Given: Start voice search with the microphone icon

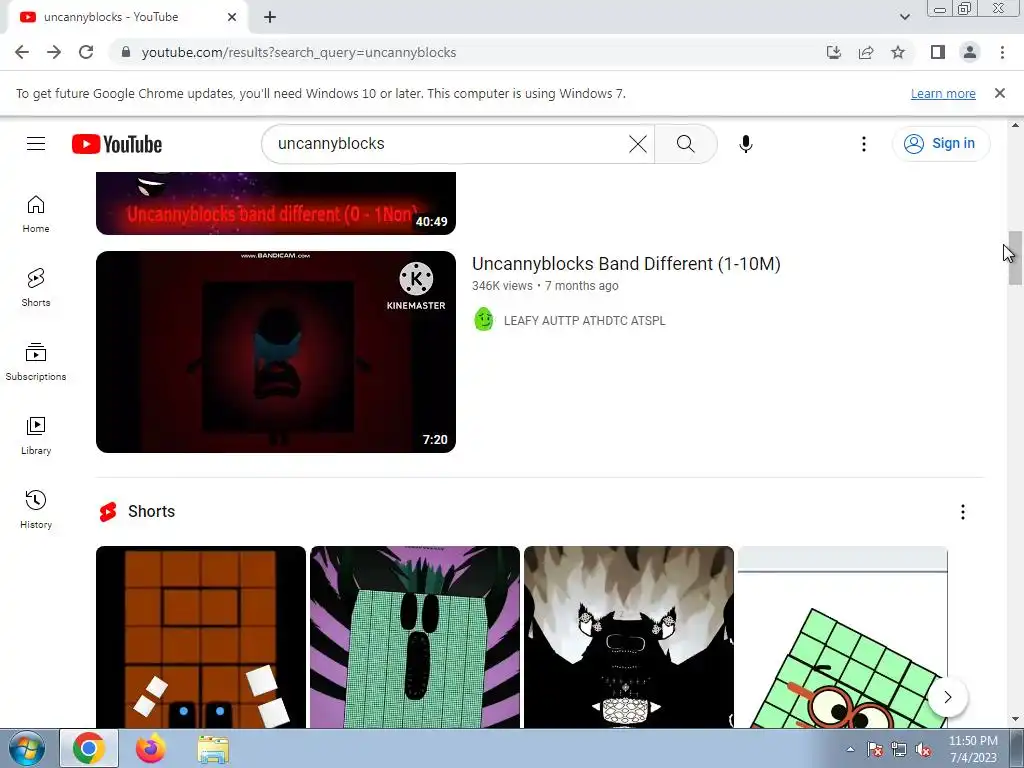Looking at the screenshot, I should 746,144.
